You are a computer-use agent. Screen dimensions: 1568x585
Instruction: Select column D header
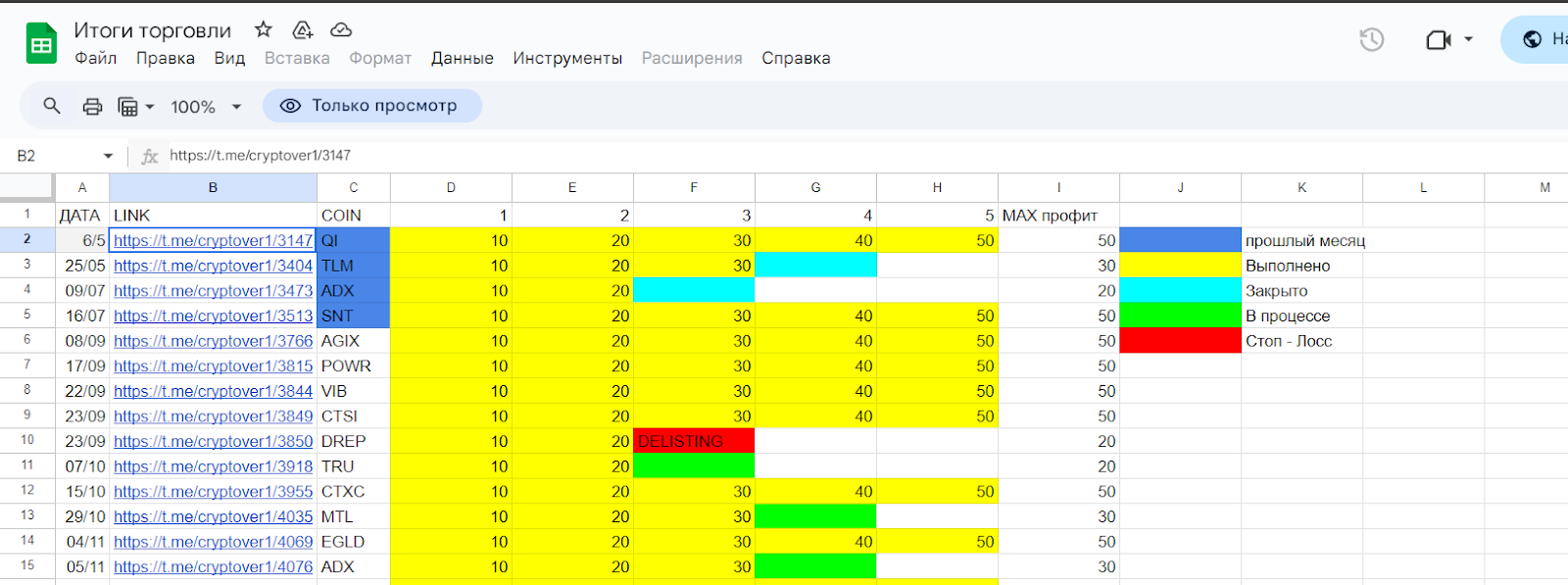coord(451,187)
